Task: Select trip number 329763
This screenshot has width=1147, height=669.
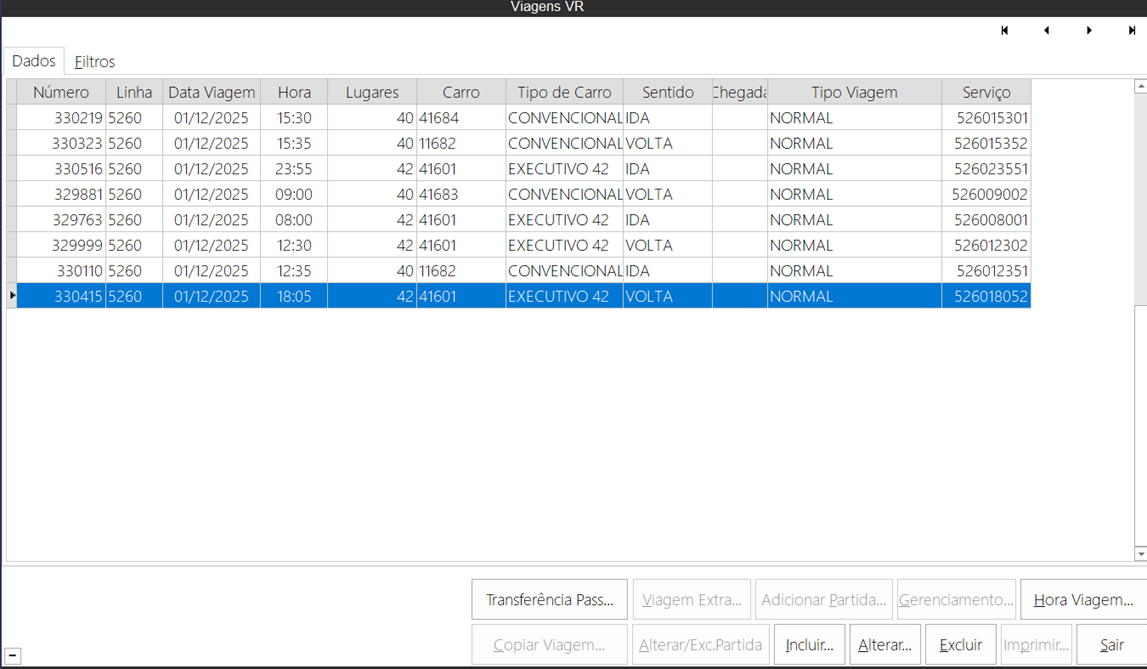Action: pyautogui.click(x=61, y=219)
